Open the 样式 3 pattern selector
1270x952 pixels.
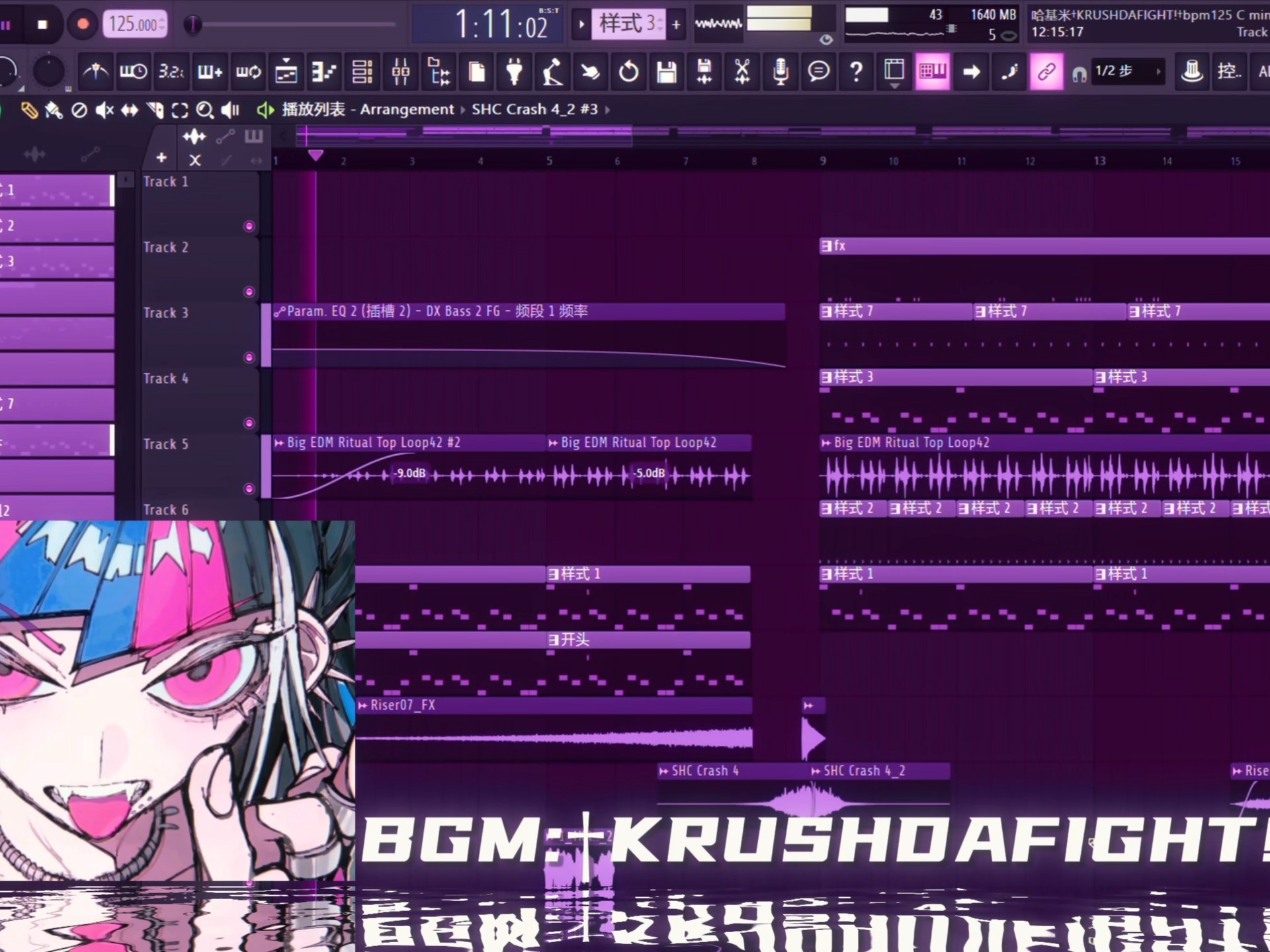pos(628,24)
